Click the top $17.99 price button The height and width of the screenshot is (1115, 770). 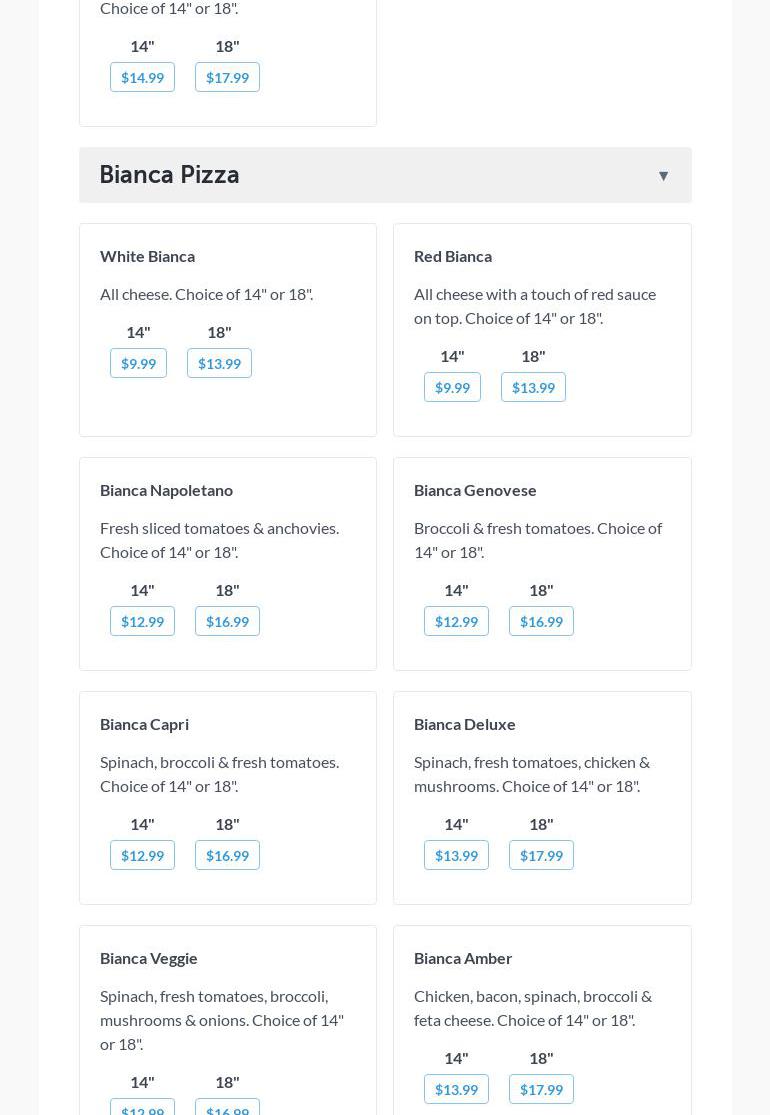pyautogui.click(x=227, y=77)
